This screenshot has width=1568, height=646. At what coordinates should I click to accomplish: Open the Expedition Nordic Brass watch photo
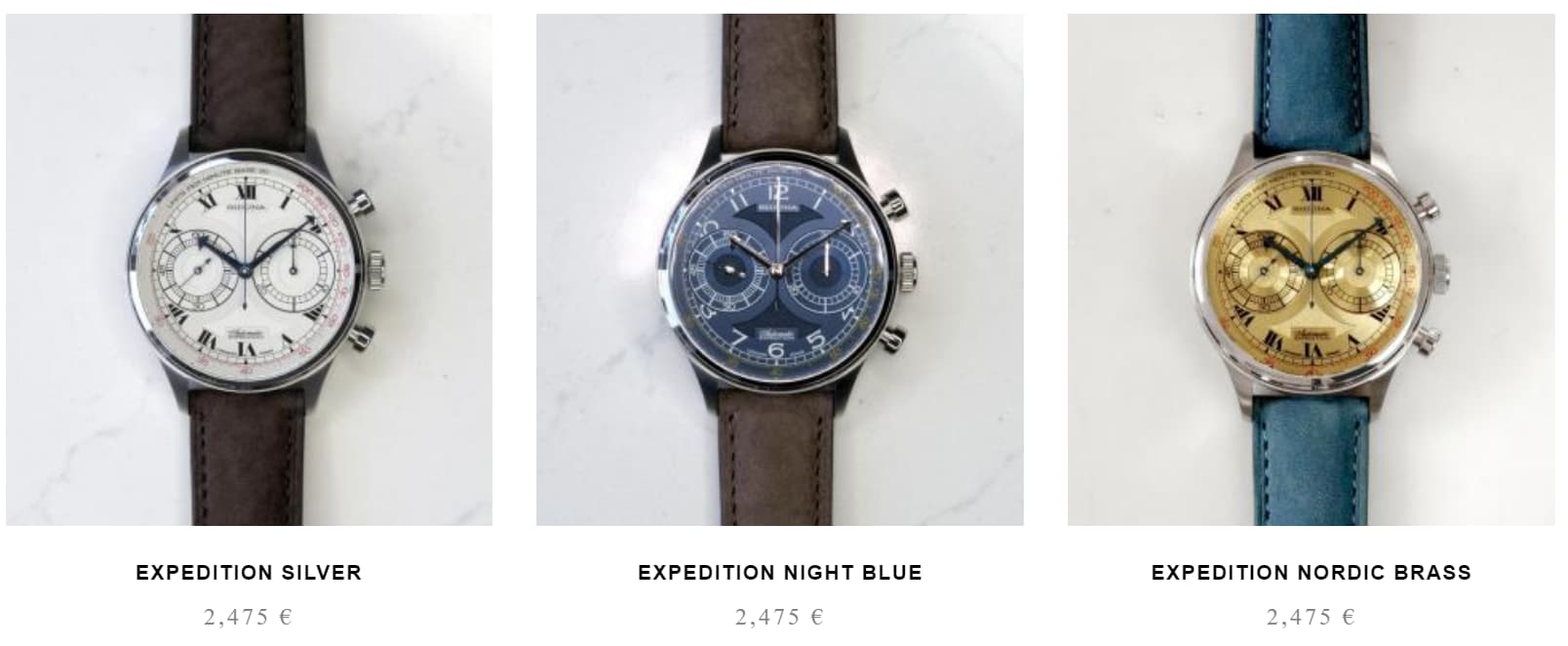[x=1312, y=269]
